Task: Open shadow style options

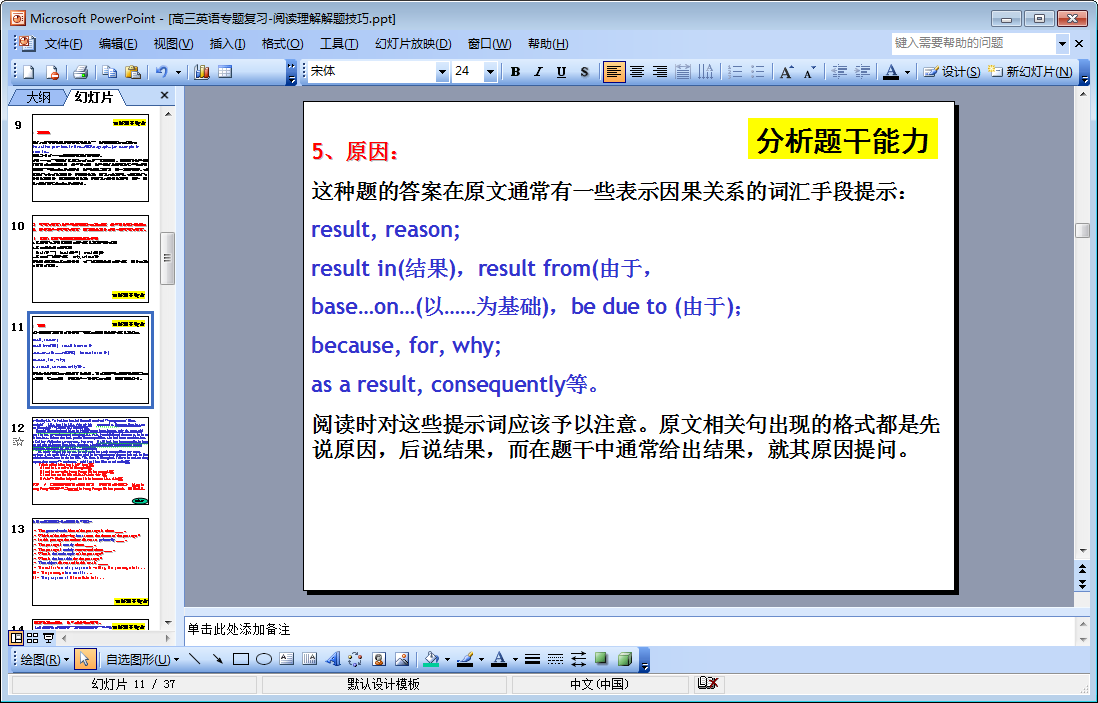Action: click(x=602, y=659)
